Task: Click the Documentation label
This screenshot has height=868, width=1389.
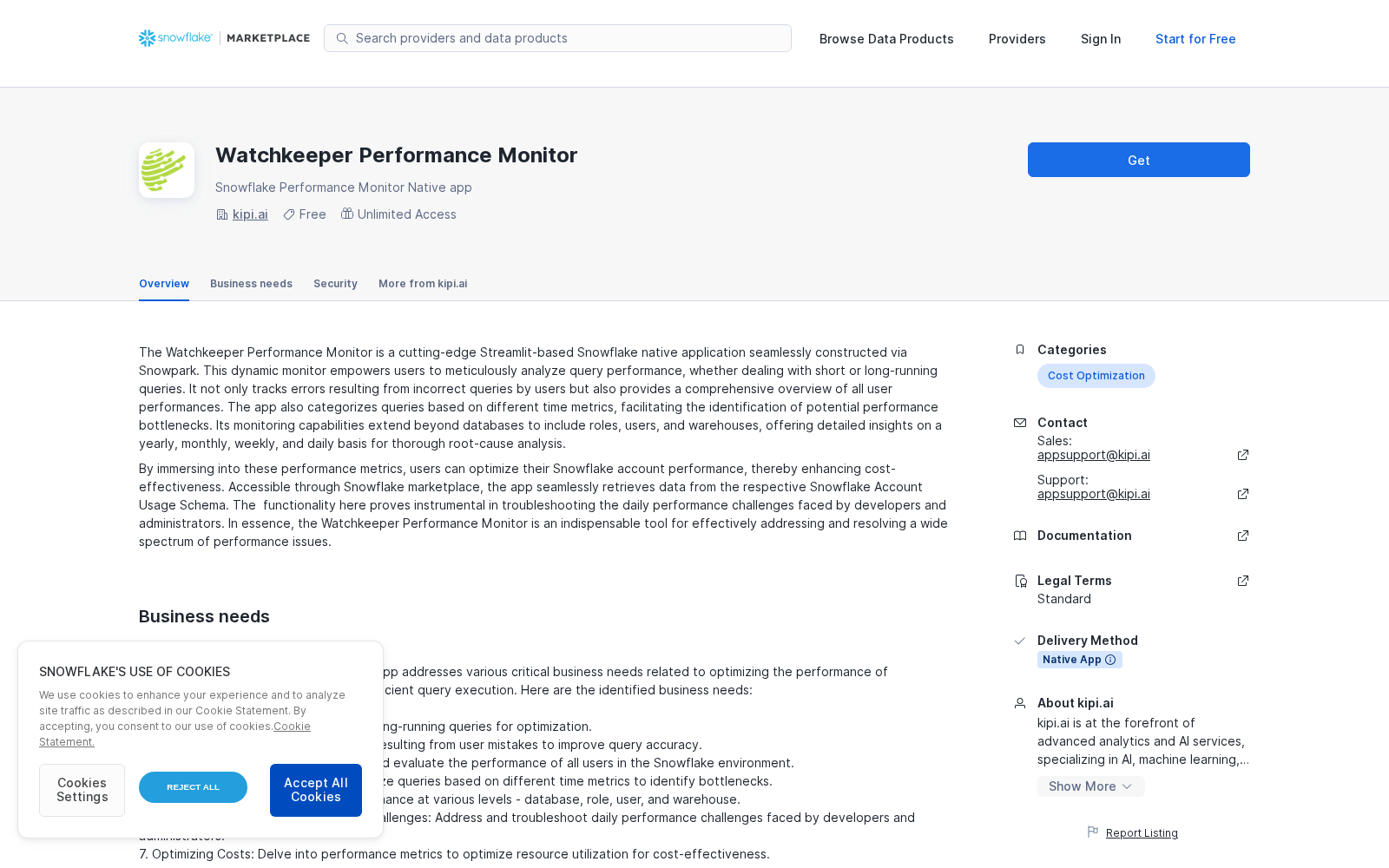Action: pos(1084,536)
